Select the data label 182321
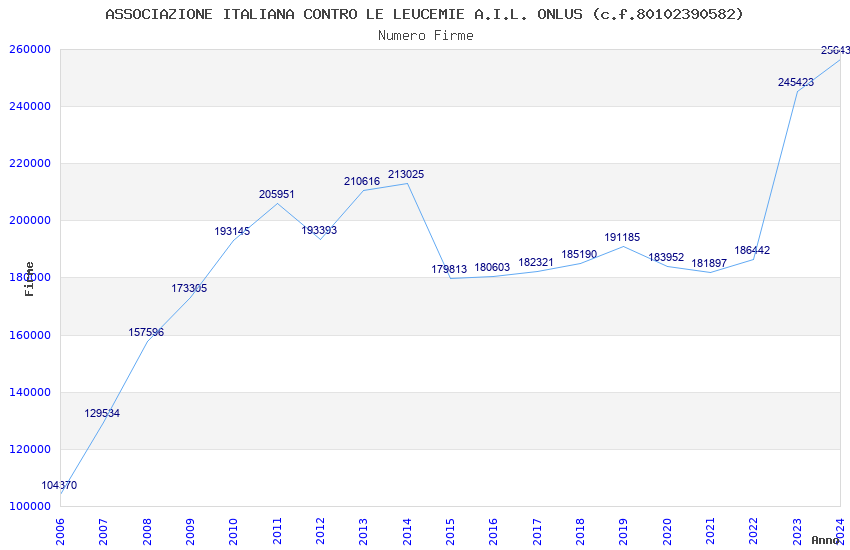 (x=536, y=262)
